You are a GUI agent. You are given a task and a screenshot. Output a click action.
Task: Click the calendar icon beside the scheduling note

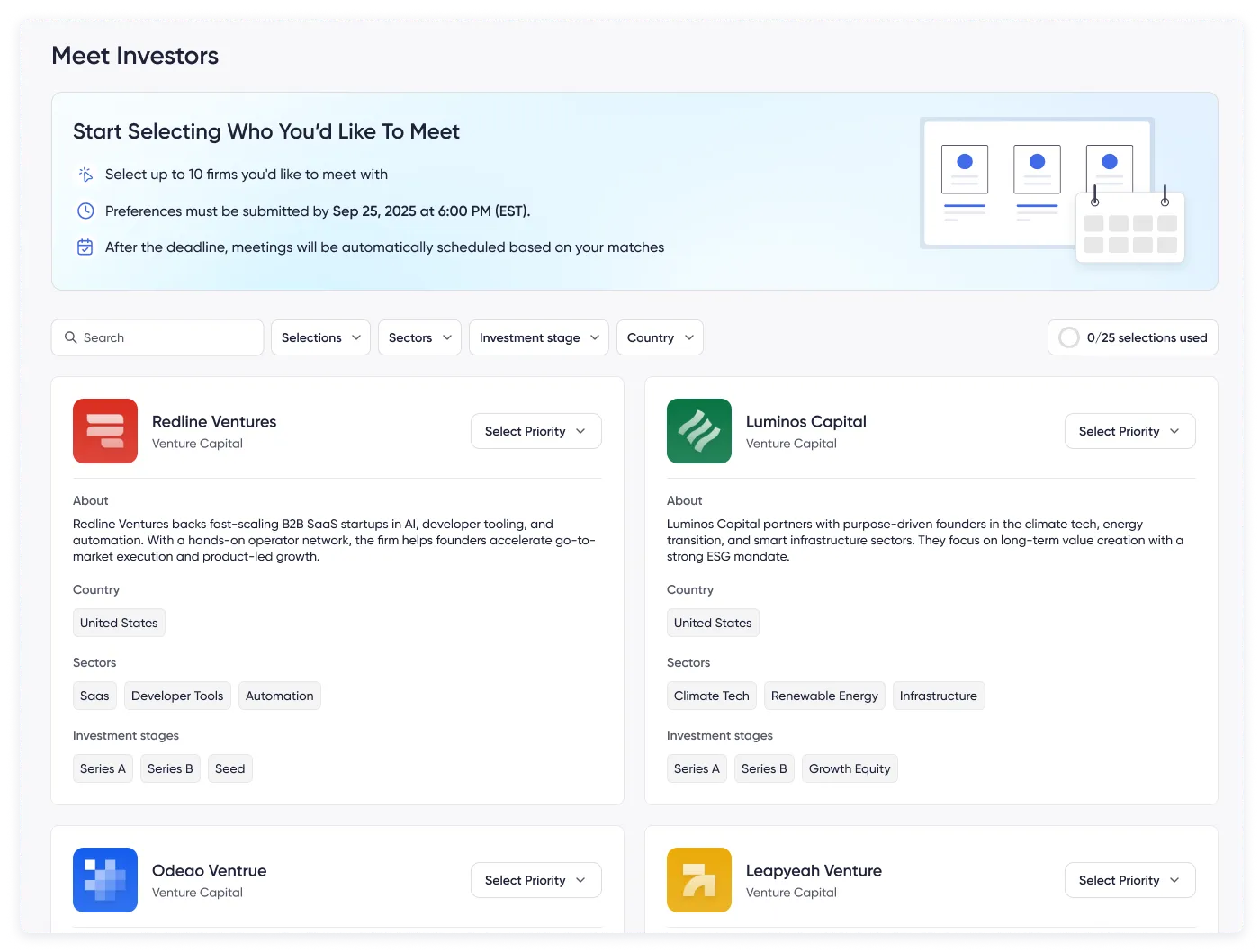(85, 247)
